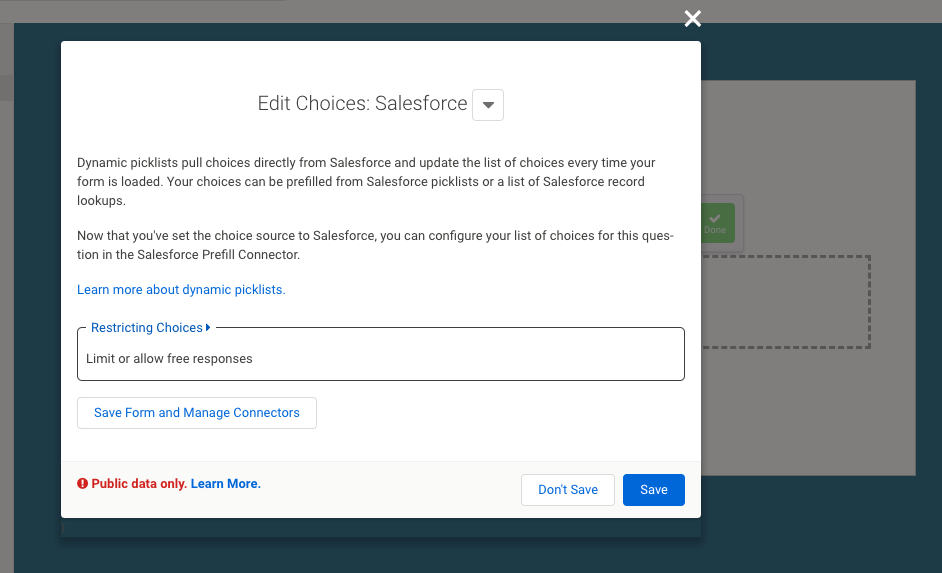Open the Learn More link beside Public data only

click(225, 484)
